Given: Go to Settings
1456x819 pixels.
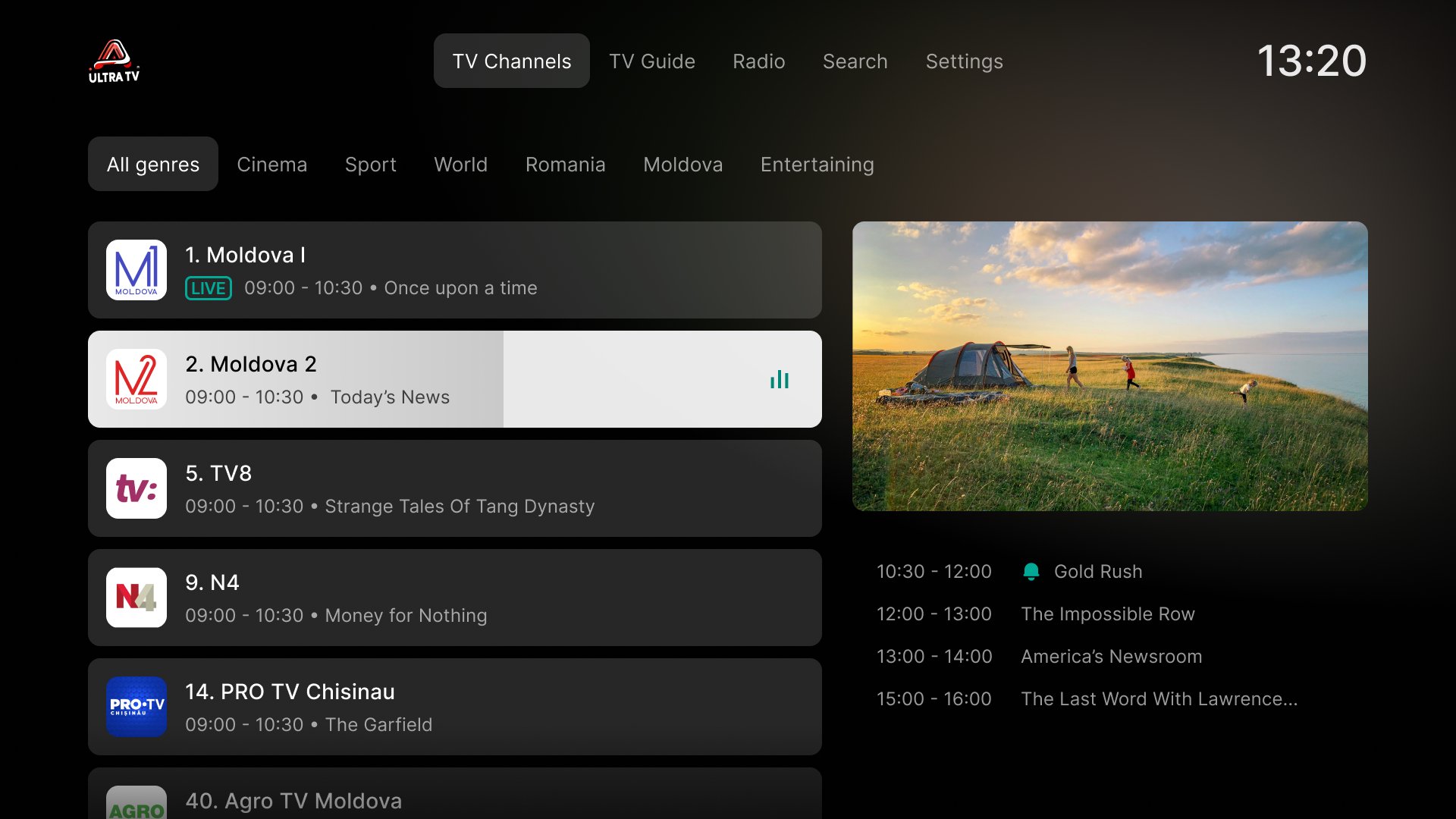Looking at the screenshot, I should click(964, 61).
